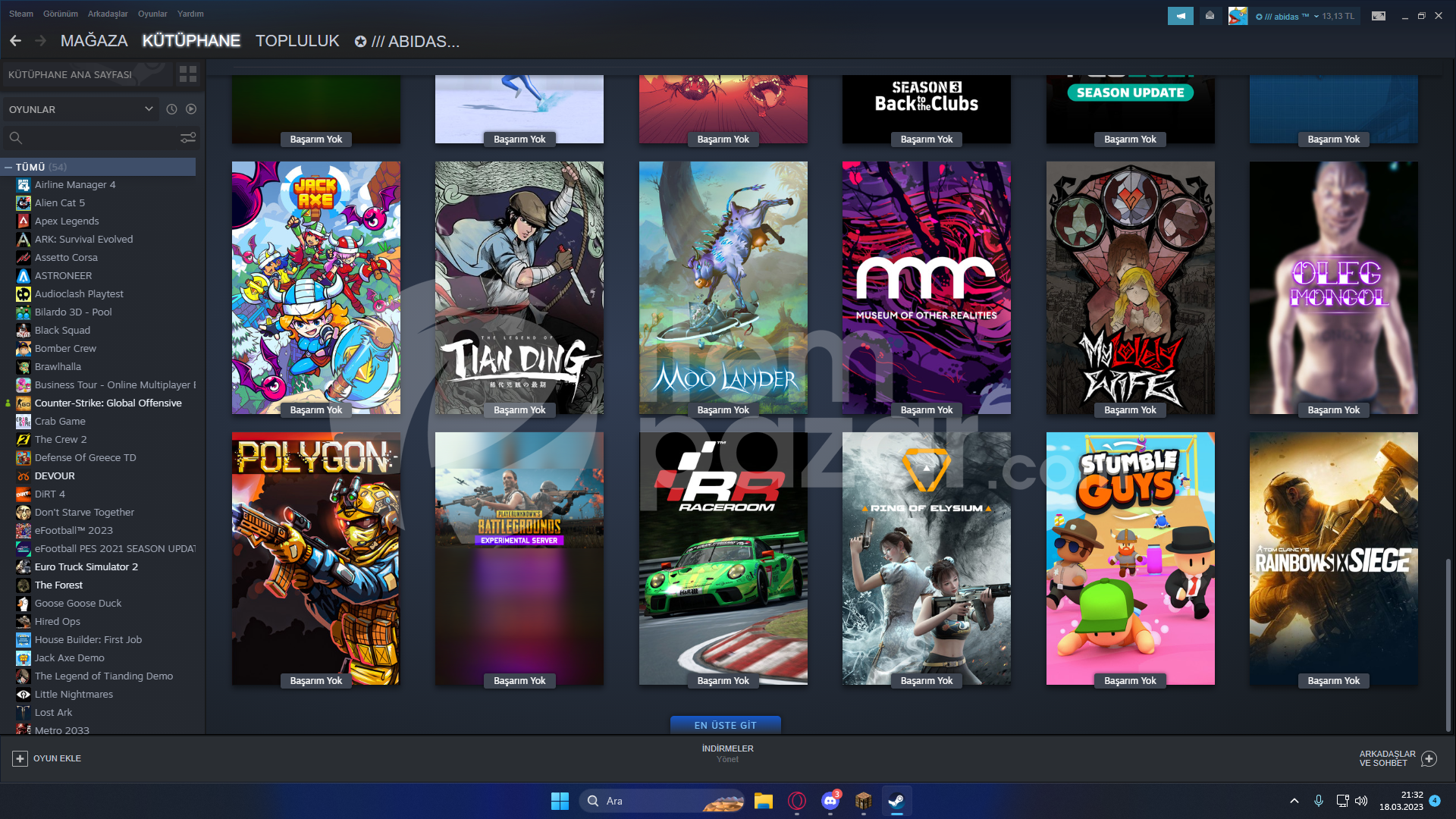Switch to KÜTÜPHANE tab
1456x819 pixels.
(x=191, y=41)
